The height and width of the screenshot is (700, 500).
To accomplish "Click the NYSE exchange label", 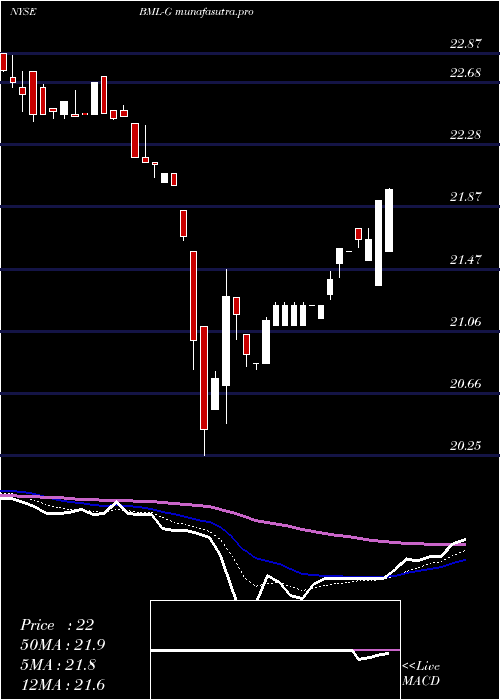I will 23,12.
